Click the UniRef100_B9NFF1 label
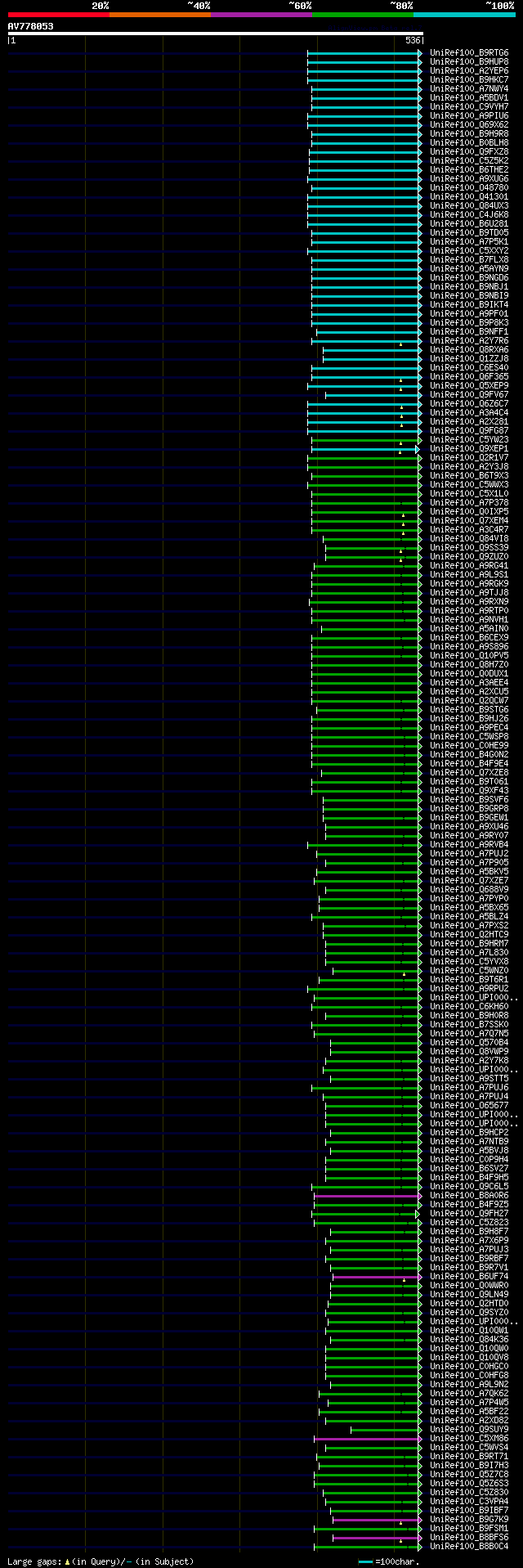This screenshot has height=1568, width=523. [x=469, y=332]
